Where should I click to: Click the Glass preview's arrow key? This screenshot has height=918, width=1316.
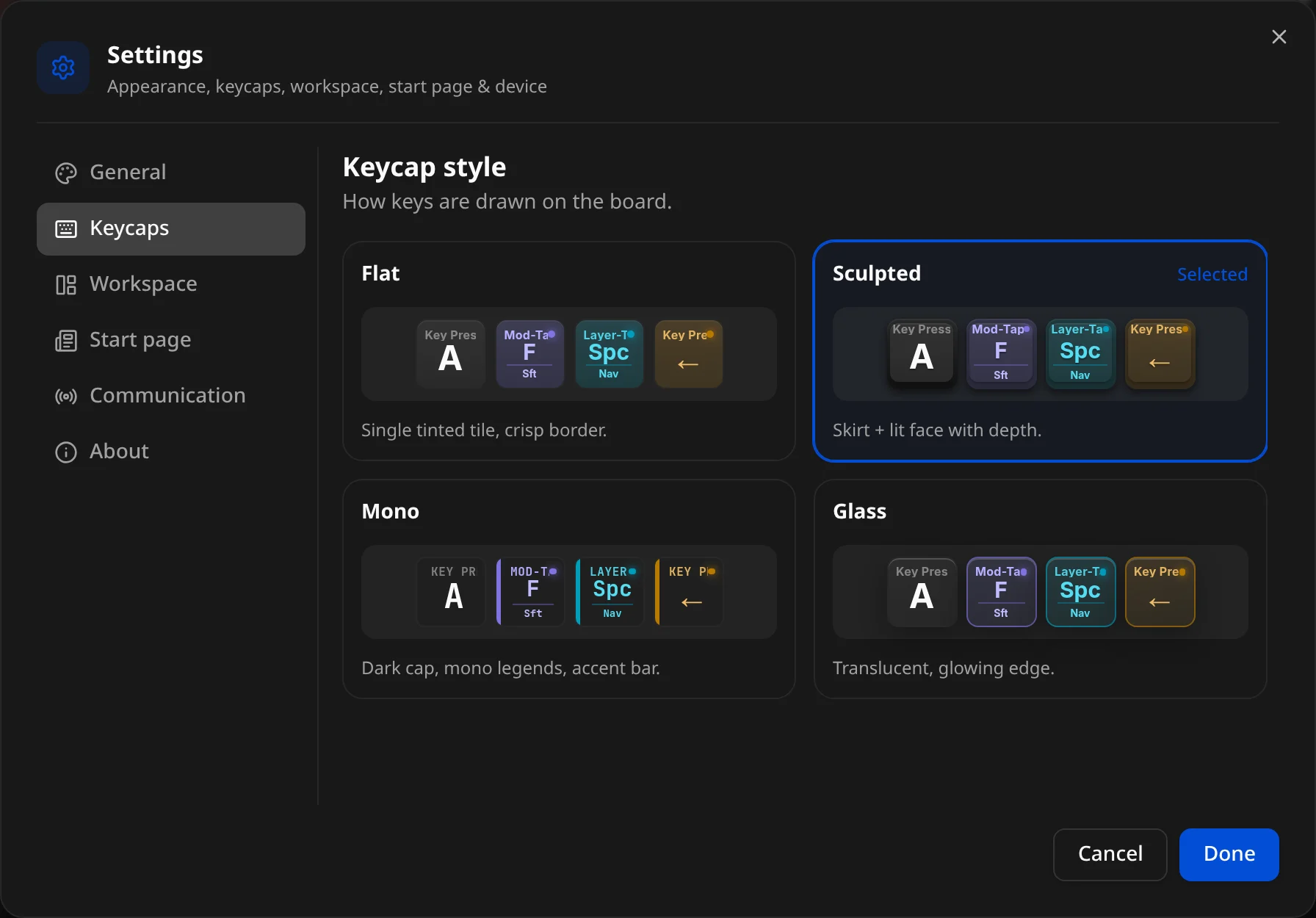[1160, 592]
